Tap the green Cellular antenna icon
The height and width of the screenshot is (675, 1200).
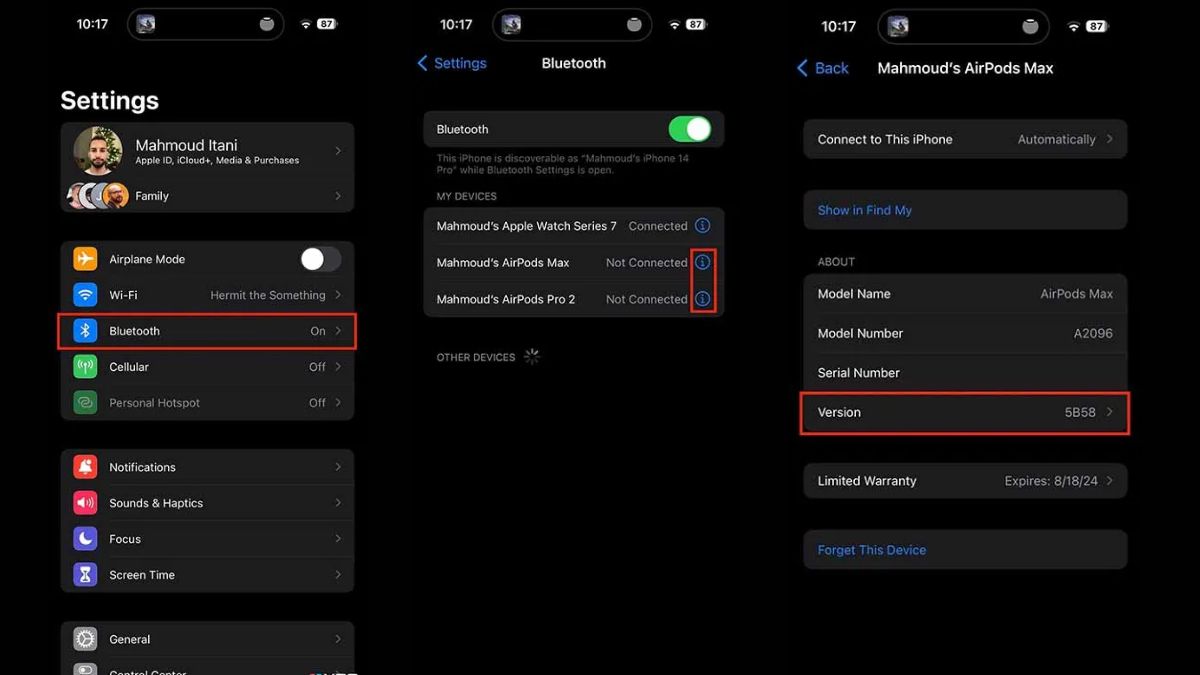coord(85,367)
